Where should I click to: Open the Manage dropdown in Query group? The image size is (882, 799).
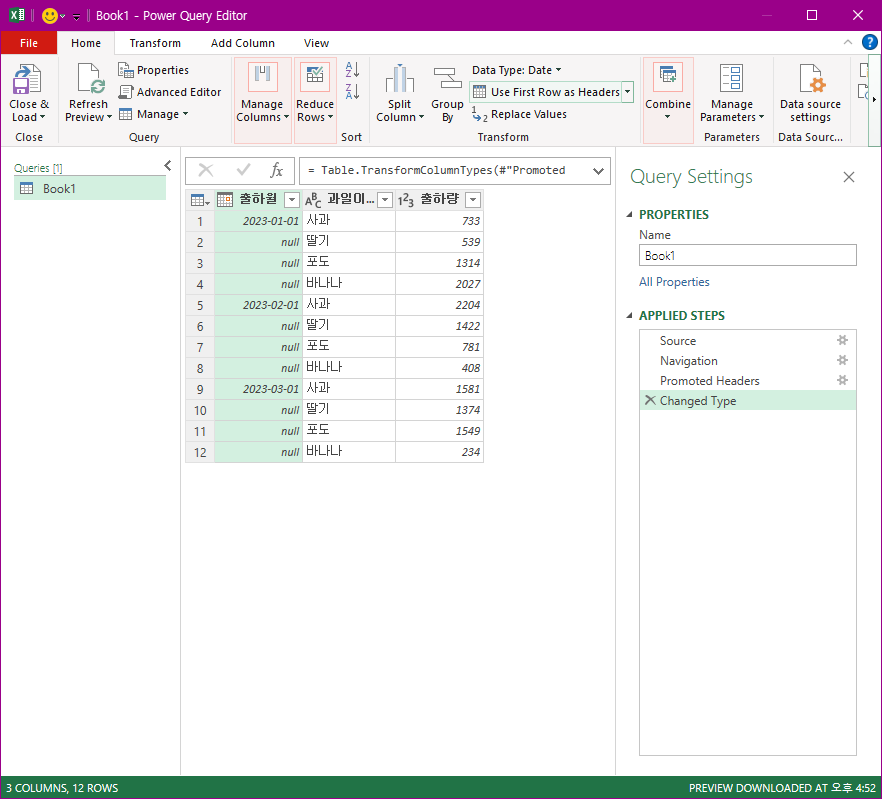[x=154, y=114]
